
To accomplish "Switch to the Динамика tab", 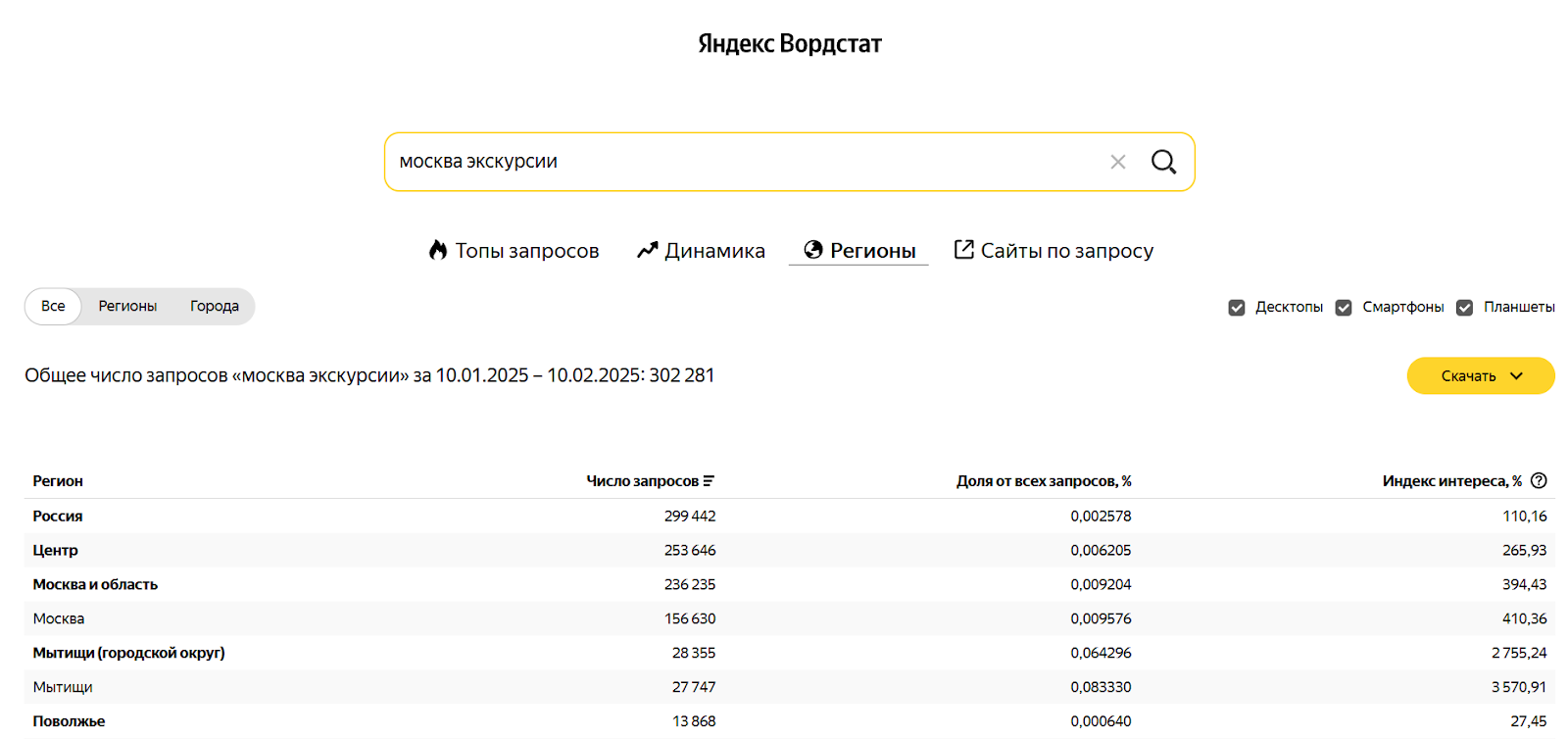I will [701, 250].
